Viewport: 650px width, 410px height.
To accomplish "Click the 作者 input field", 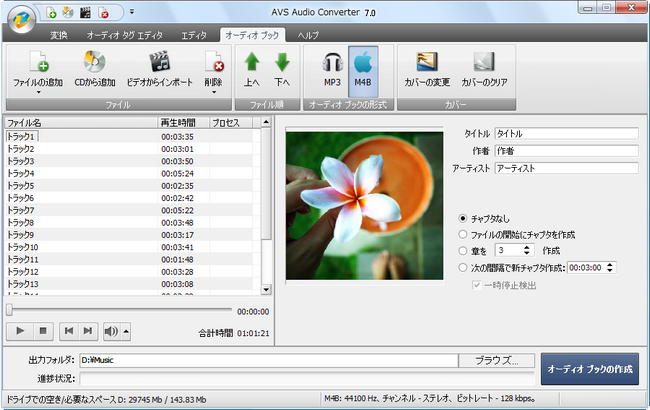I will point(567,151).
